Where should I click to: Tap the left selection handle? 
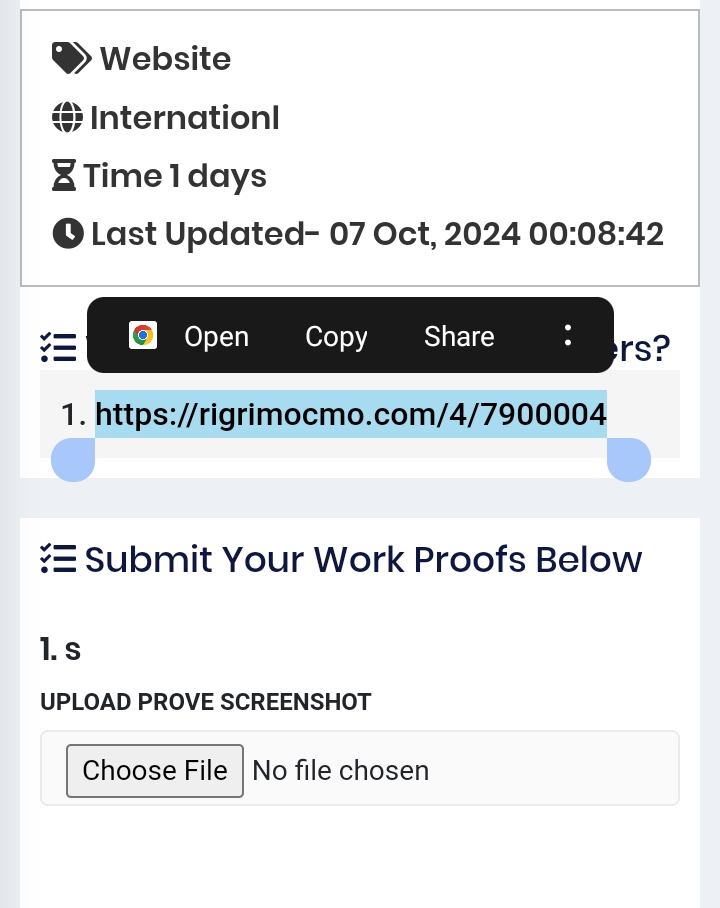(73, 460)
